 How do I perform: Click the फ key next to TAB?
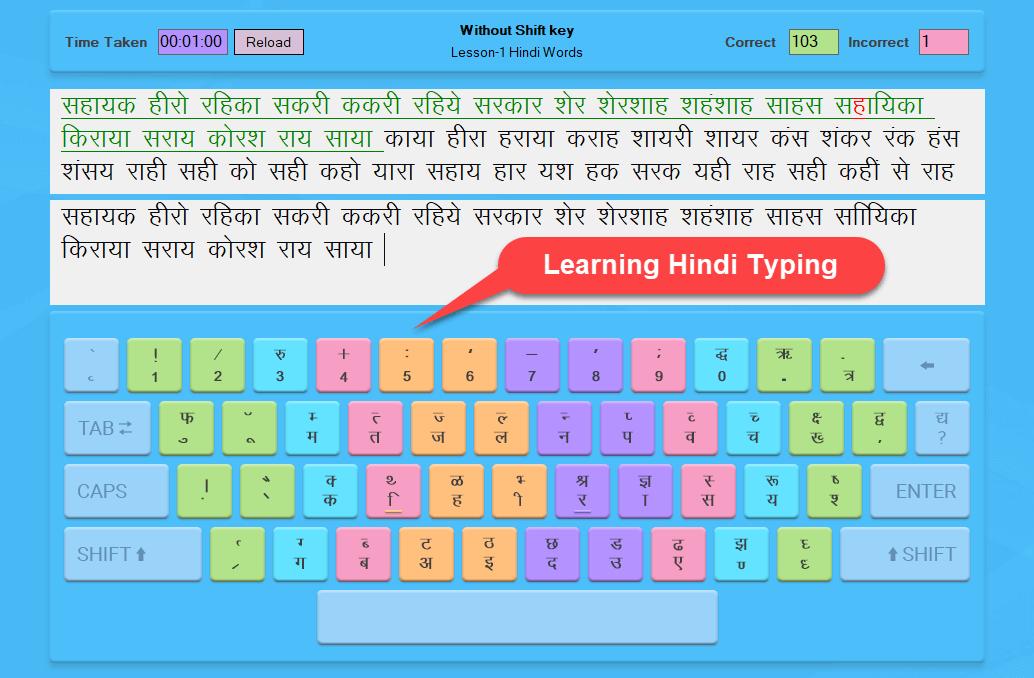coord(186,428)
